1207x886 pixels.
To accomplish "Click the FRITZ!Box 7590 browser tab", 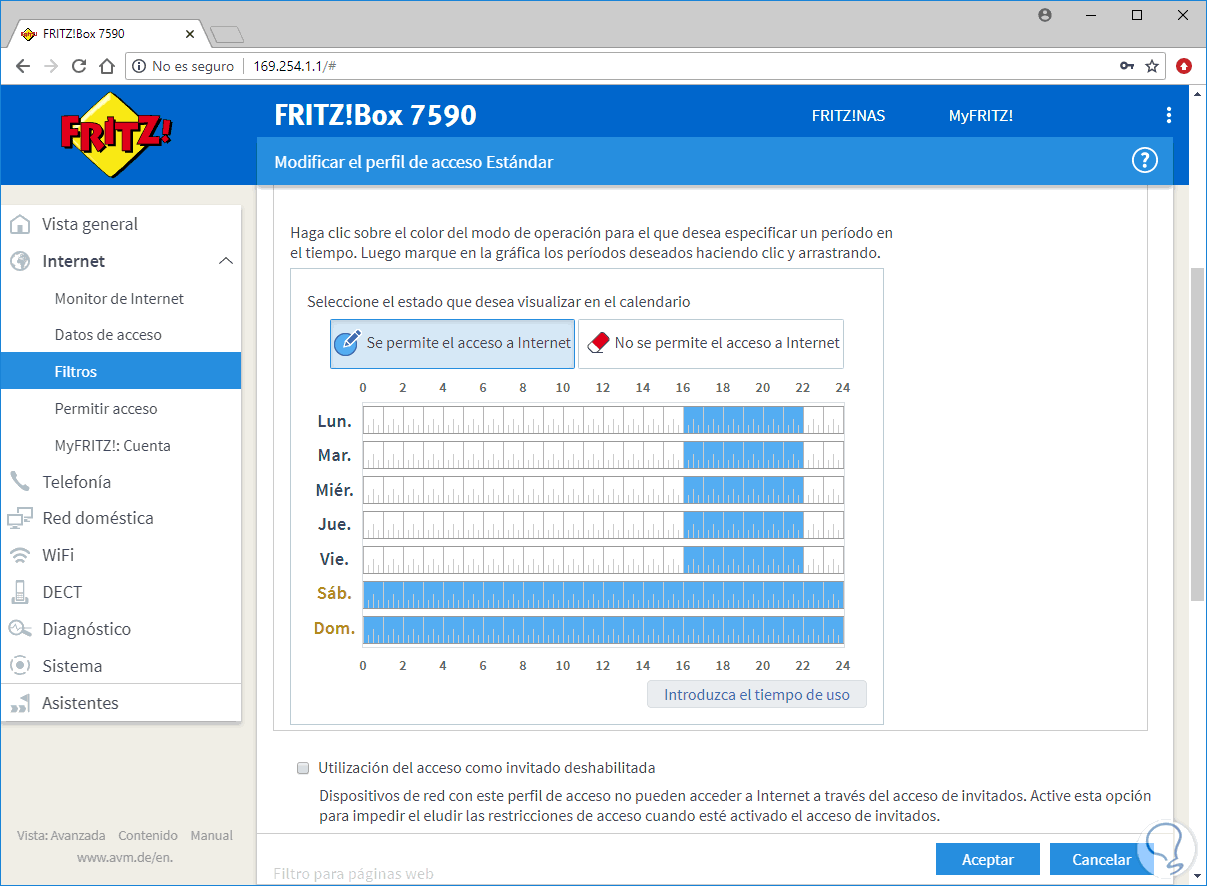I will pyautogui.click(x=107, y=33).
